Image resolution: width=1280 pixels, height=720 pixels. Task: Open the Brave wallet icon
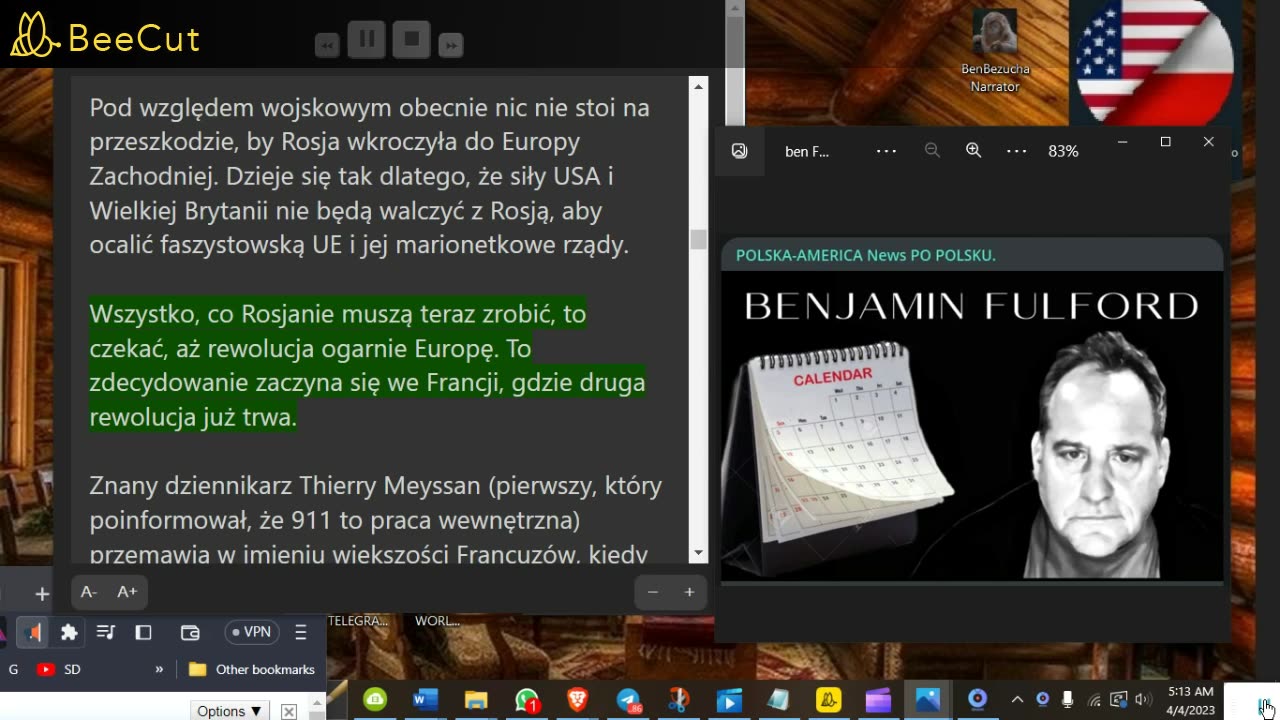(x=190, y=632)
